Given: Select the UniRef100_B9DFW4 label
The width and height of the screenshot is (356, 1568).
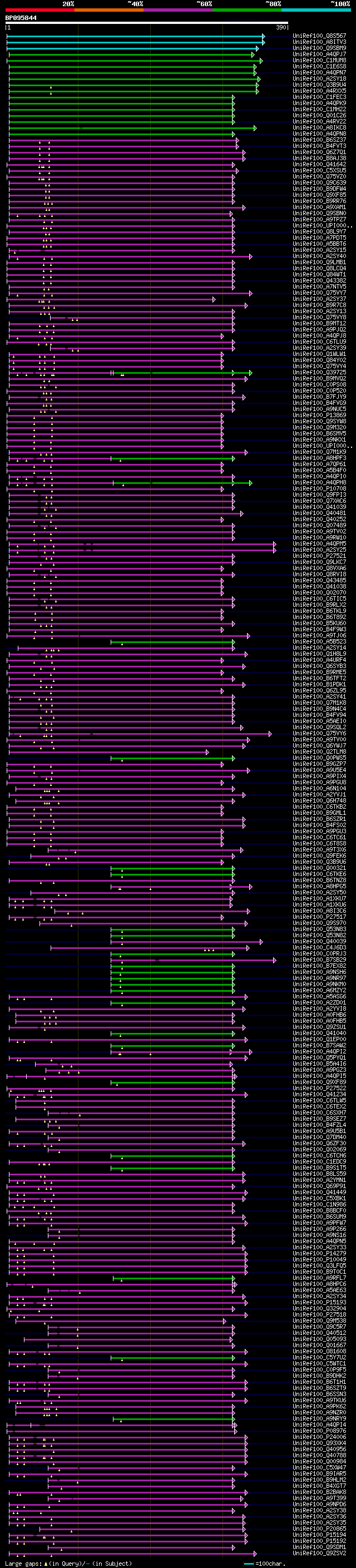Looking at the screenshot, I should click(x=319, y=189).
